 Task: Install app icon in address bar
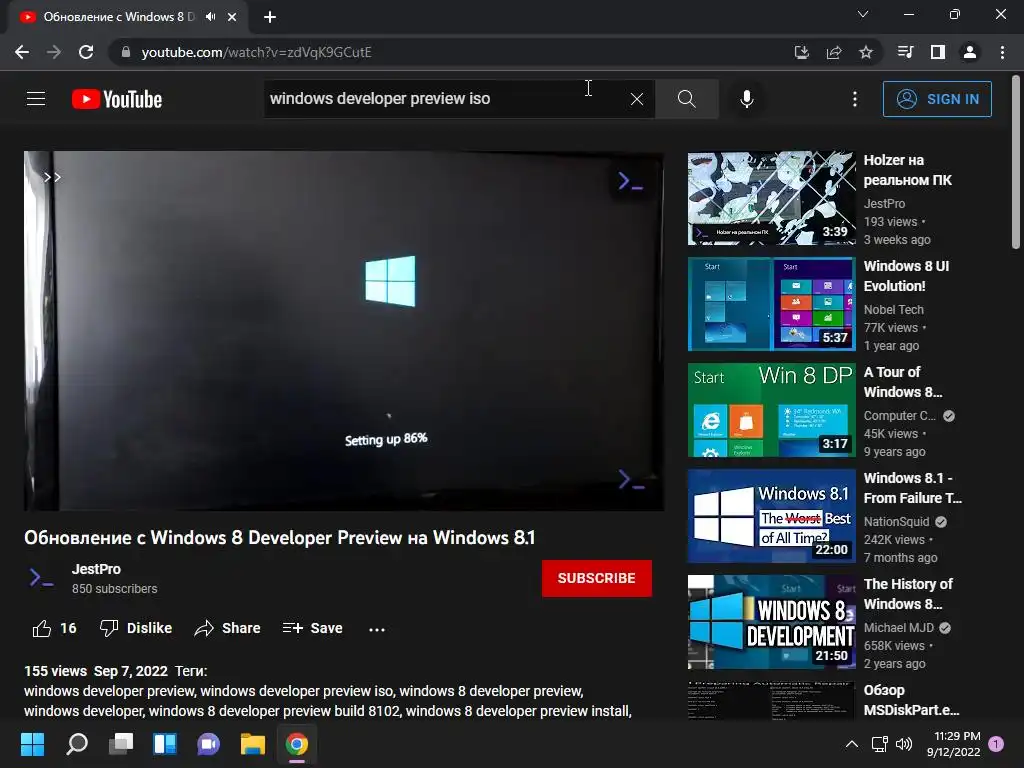[x=802, y=52]
